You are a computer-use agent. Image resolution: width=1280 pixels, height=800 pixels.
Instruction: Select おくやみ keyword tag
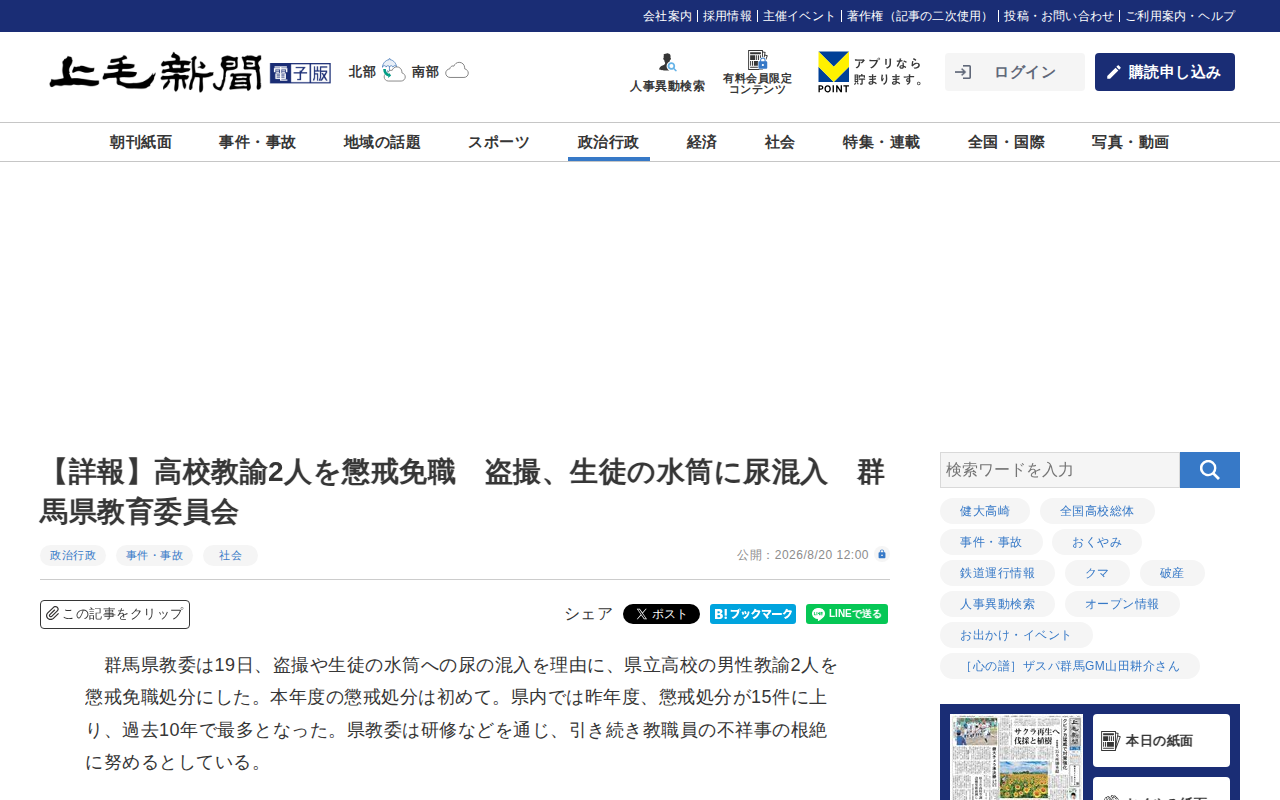point(1097,542)
